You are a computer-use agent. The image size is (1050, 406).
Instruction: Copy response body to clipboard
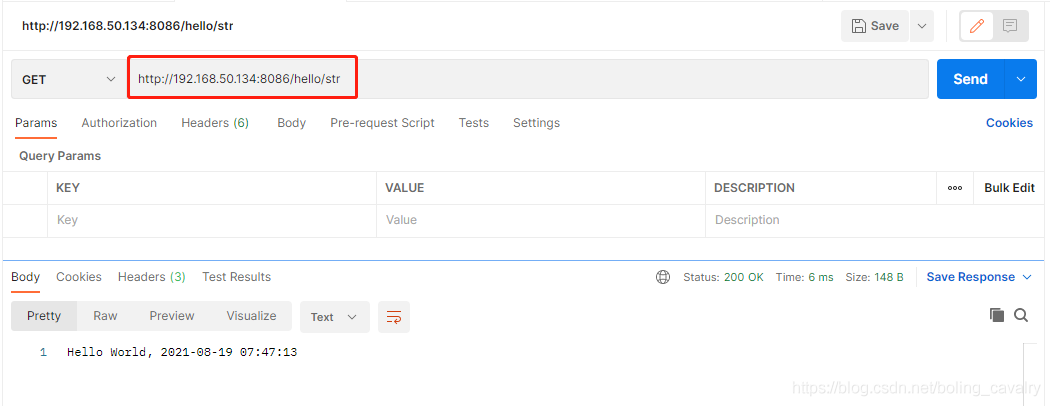click(996, 315)
